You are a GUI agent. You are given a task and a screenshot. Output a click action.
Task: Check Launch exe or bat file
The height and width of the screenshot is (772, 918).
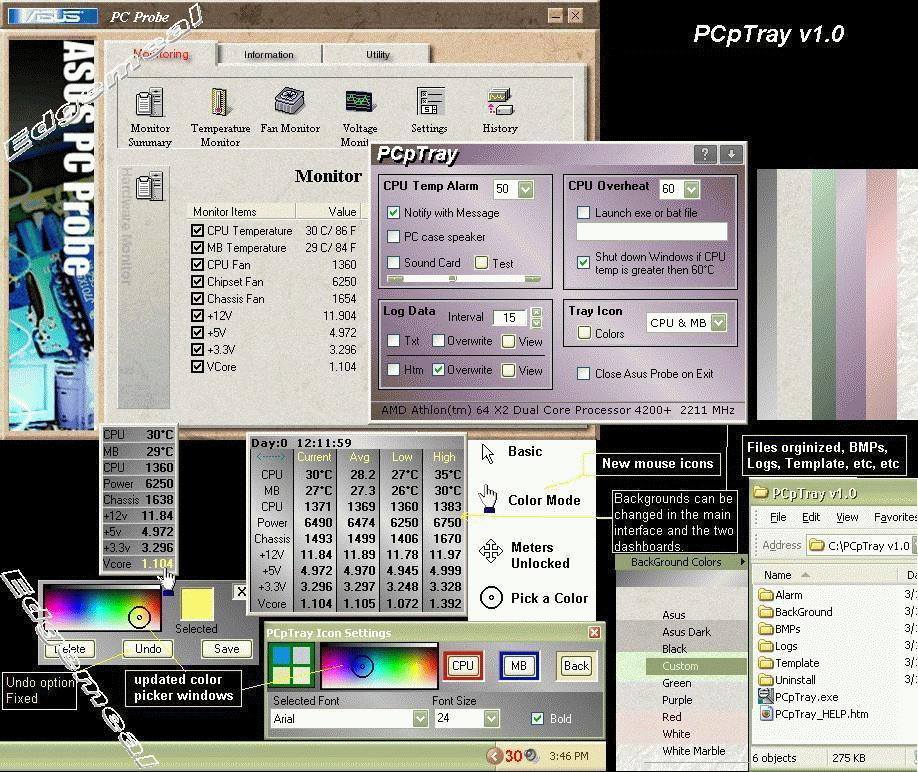[583, 212]
